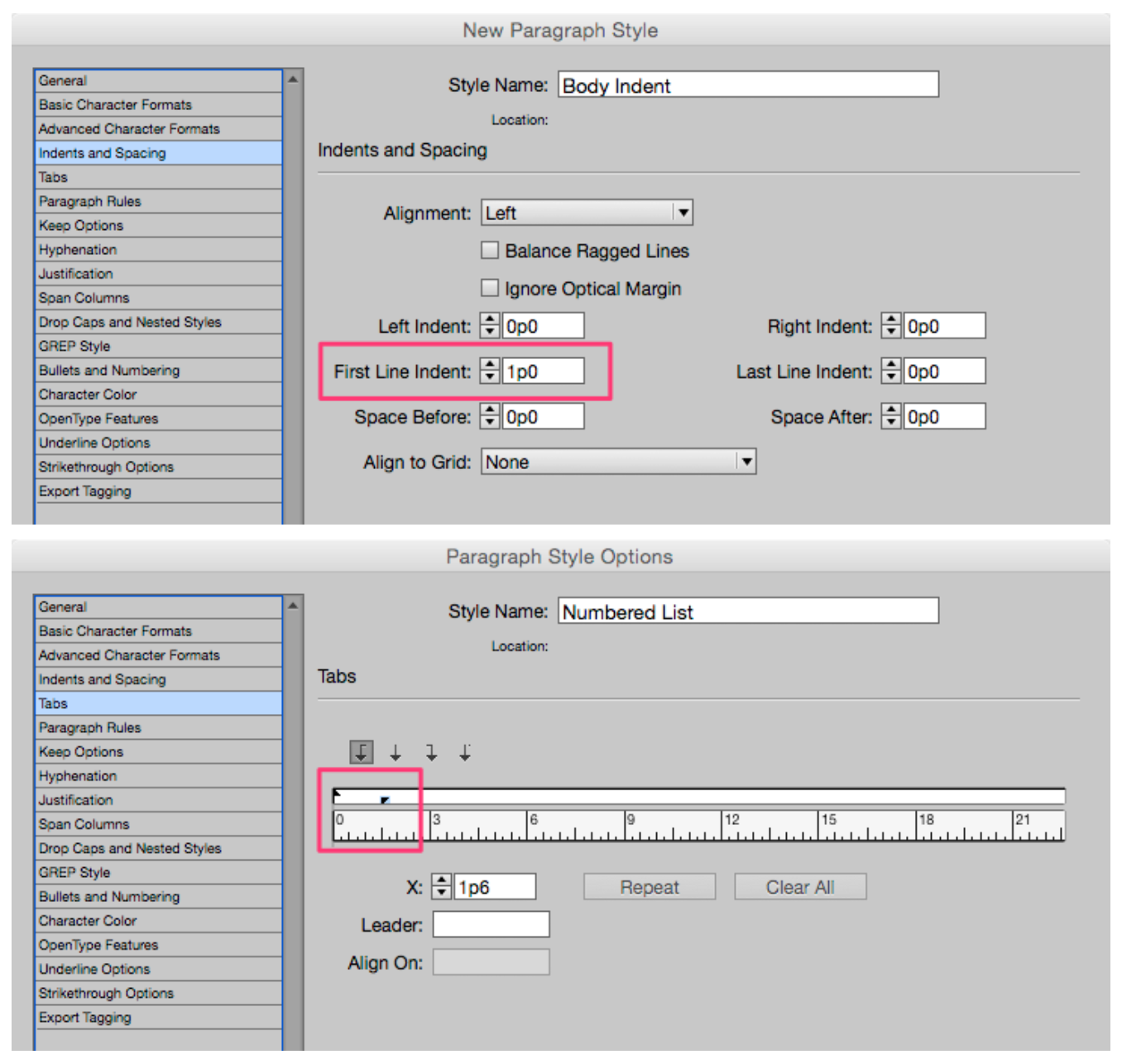Viewport: 1122px width, 1064px height.
Task: Choose Basic Character Formats in New Paragraph Style list
Action: (x=115, y=105)
